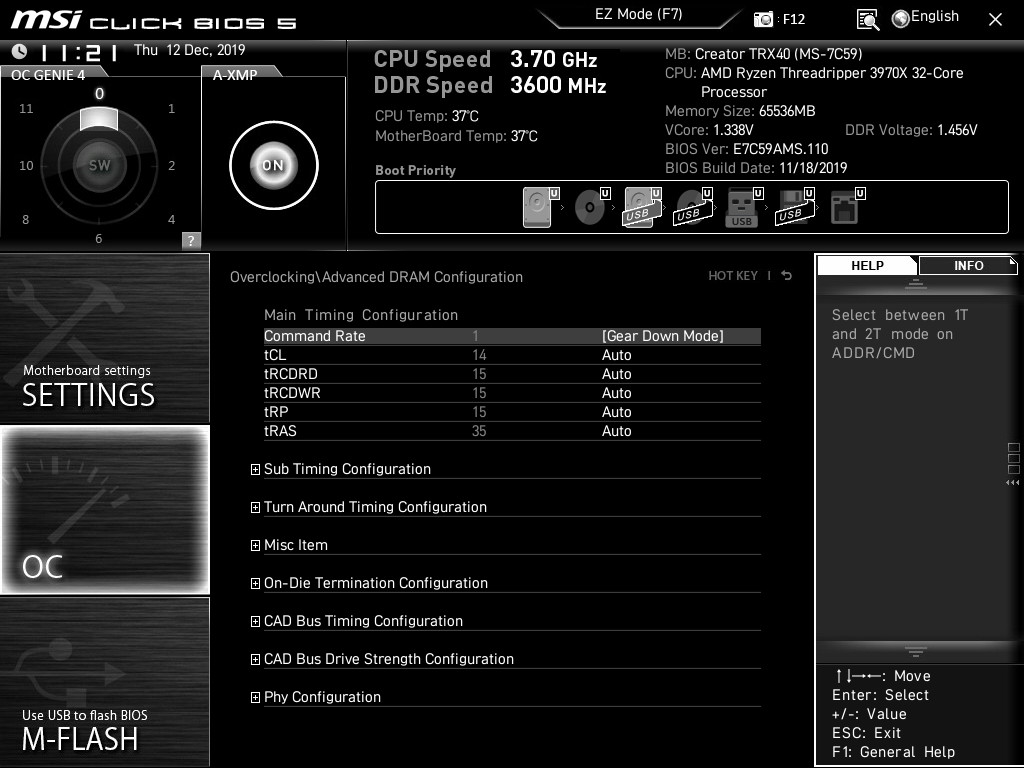The height and width of the screenshot is (768, 1024).
Task: Expand CAD Bus Drive Strength Configuration
Action: coord(255,660)
